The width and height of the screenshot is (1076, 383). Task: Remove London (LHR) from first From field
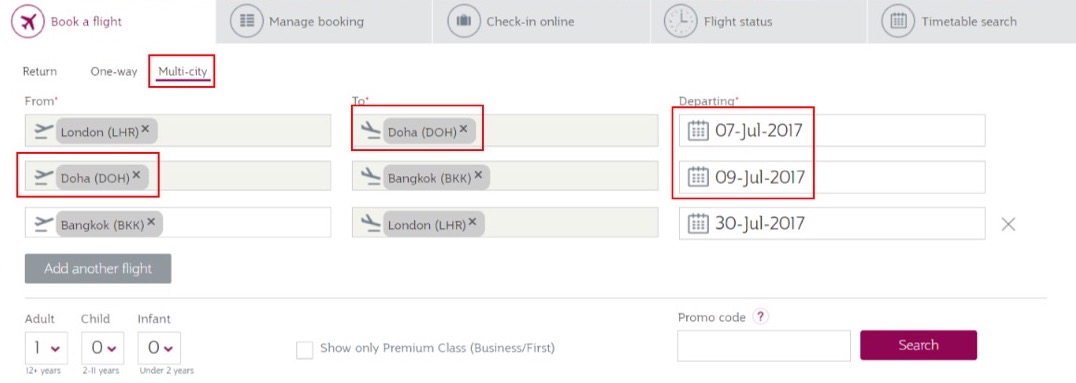tap(145, 130)
